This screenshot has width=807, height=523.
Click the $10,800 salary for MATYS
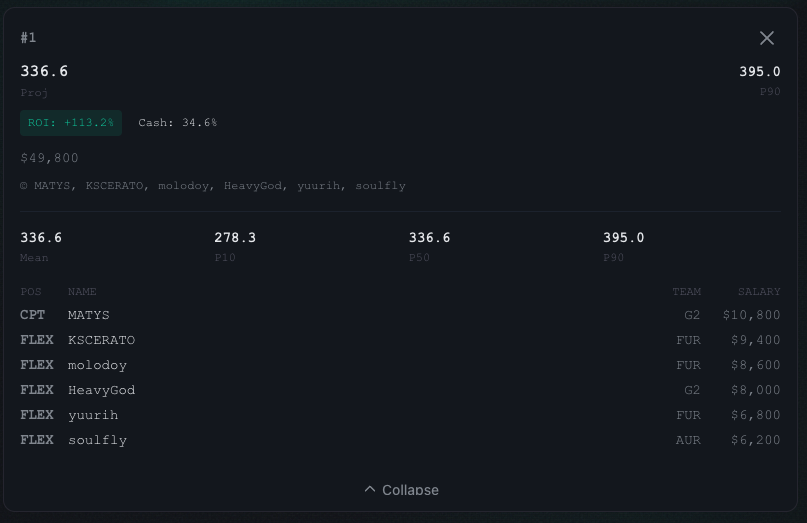(x=751, y=315)
